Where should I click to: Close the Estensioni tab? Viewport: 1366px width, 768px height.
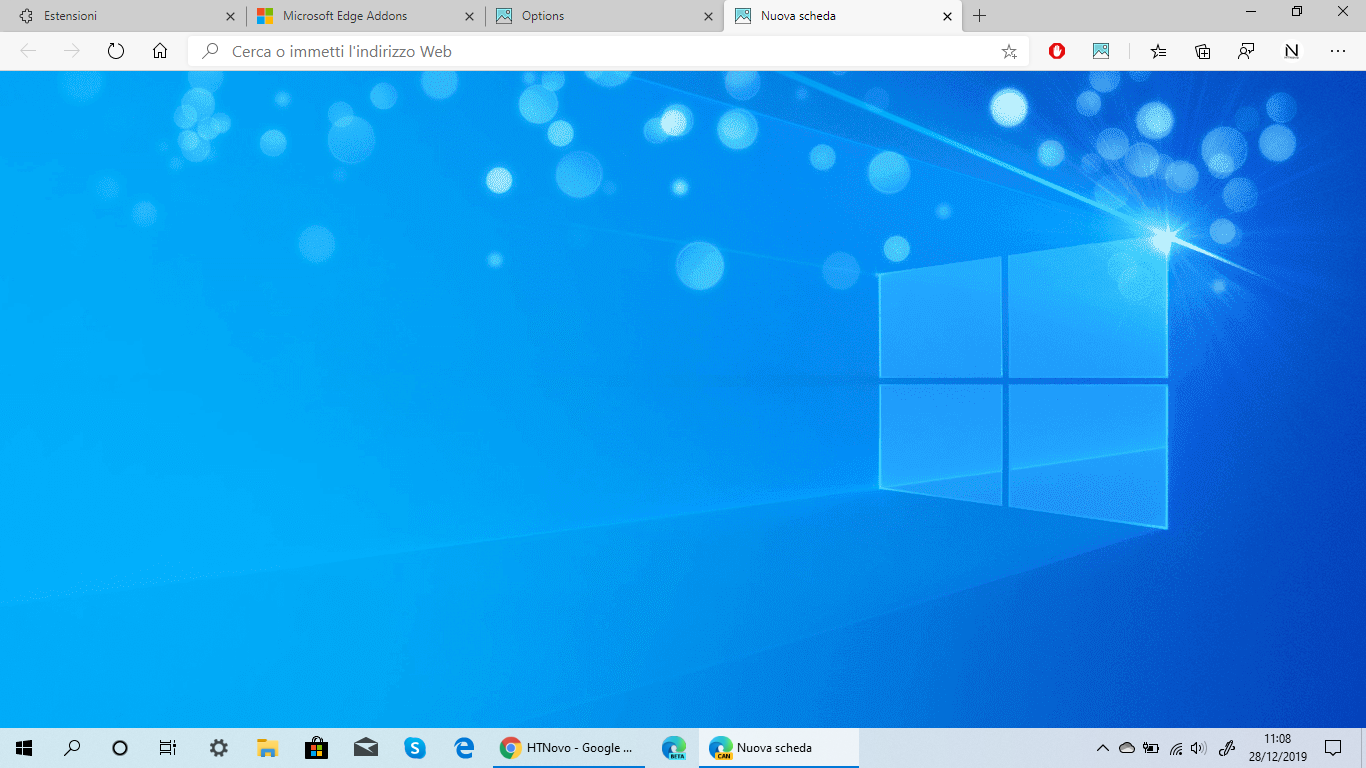[x=231, y=16]
